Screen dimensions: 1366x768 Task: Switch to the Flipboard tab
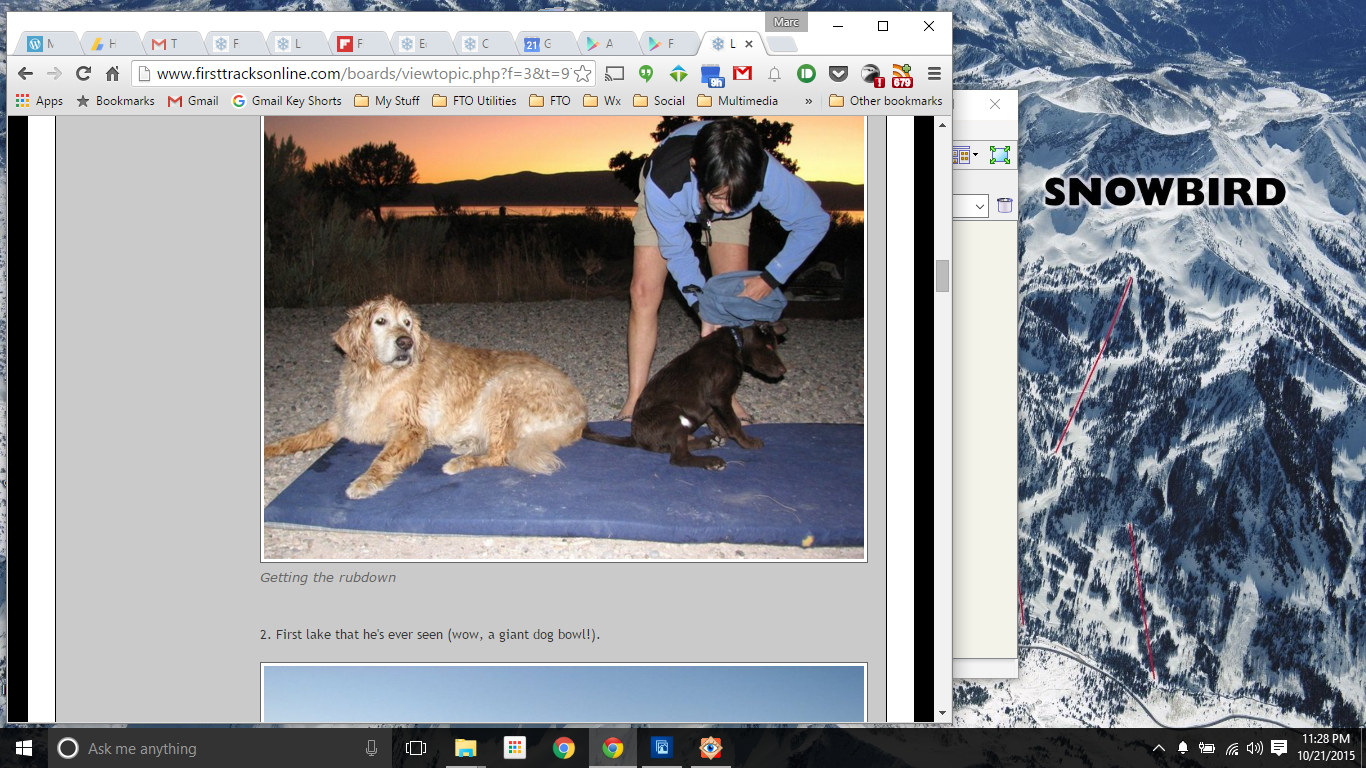350,44
